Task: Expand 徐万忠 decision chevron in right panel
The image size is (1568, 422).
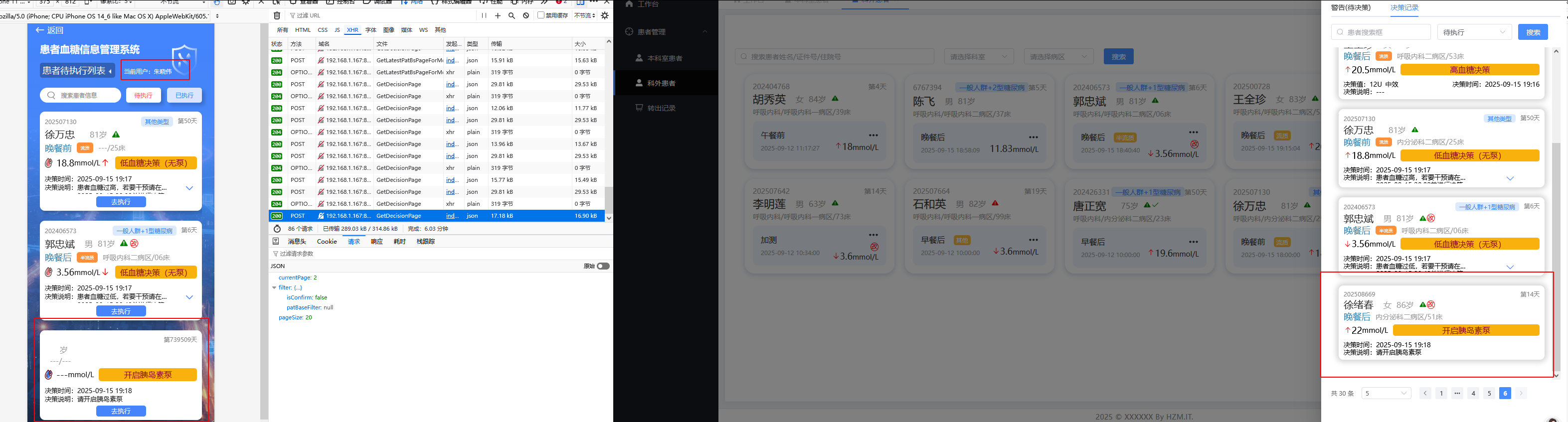Action: (1510, 179)
